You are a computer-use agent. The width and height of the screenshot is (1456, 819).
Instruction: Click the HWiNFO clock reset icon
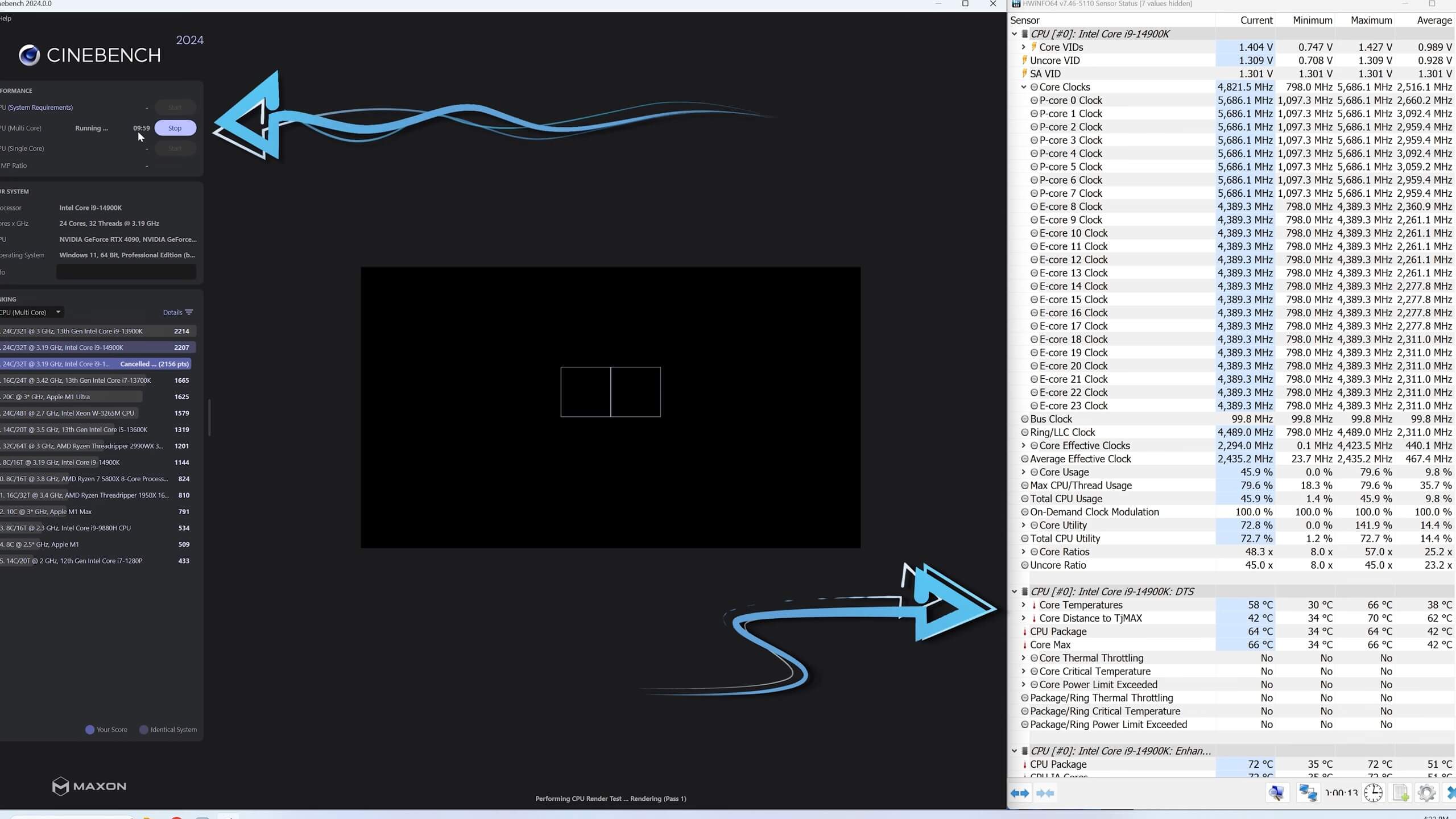[1373, 792]
